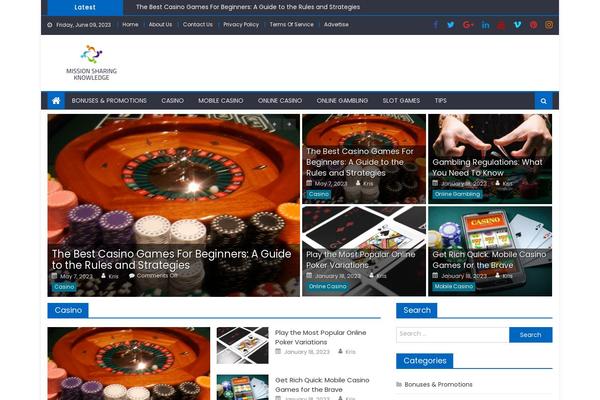Click the blue Search button in sidebar
Image resolution: width=600 pixels, height=400 pixels.
pyautogui.click(x=530, y=335)
